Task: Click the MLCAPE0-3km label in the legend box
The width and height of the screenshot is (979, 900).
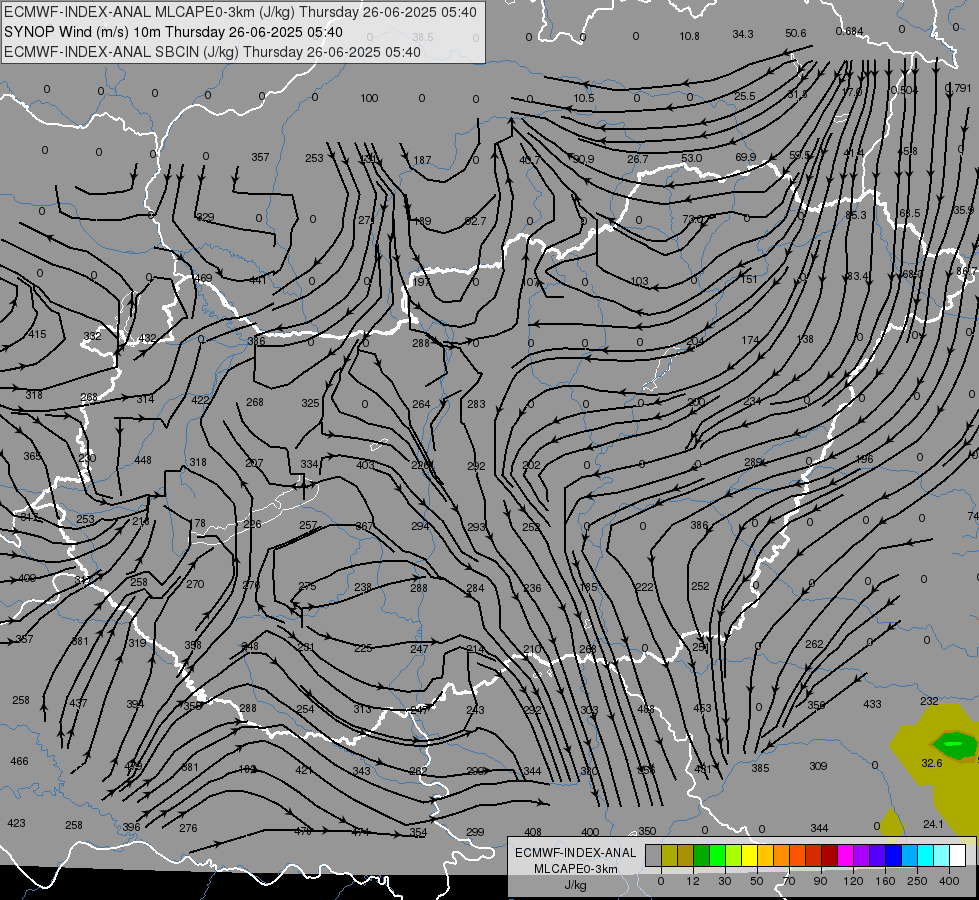Action: tap(576, 869)
